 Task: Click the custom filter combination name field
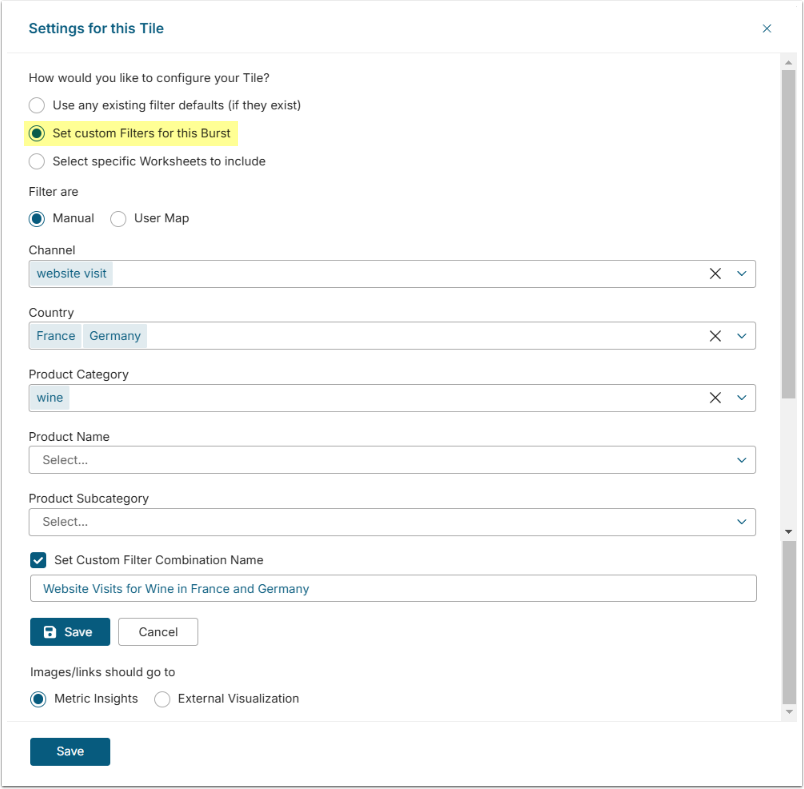coord(392,589)
